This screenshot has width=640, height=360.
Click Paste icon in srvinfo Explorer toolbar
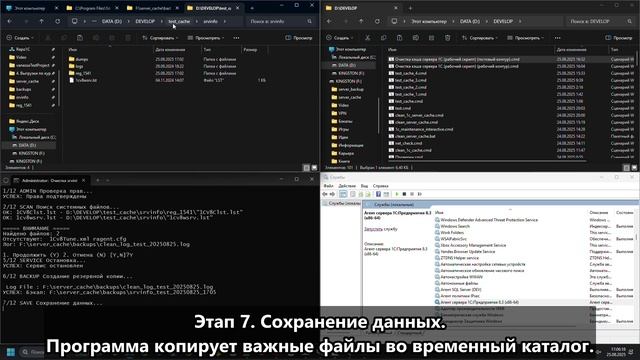coord(80,38)
